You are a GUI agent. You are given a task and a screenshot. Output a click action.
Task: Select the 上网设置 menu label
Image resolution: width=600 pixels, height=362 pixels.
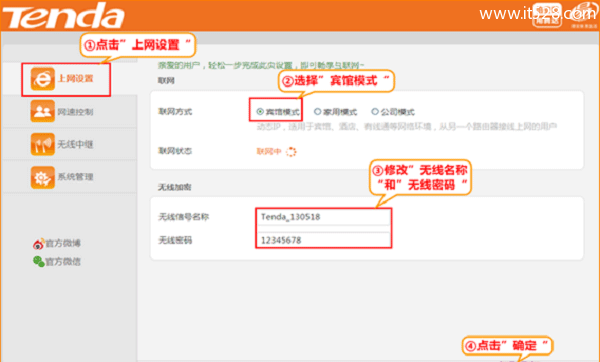tap(75, 78)
